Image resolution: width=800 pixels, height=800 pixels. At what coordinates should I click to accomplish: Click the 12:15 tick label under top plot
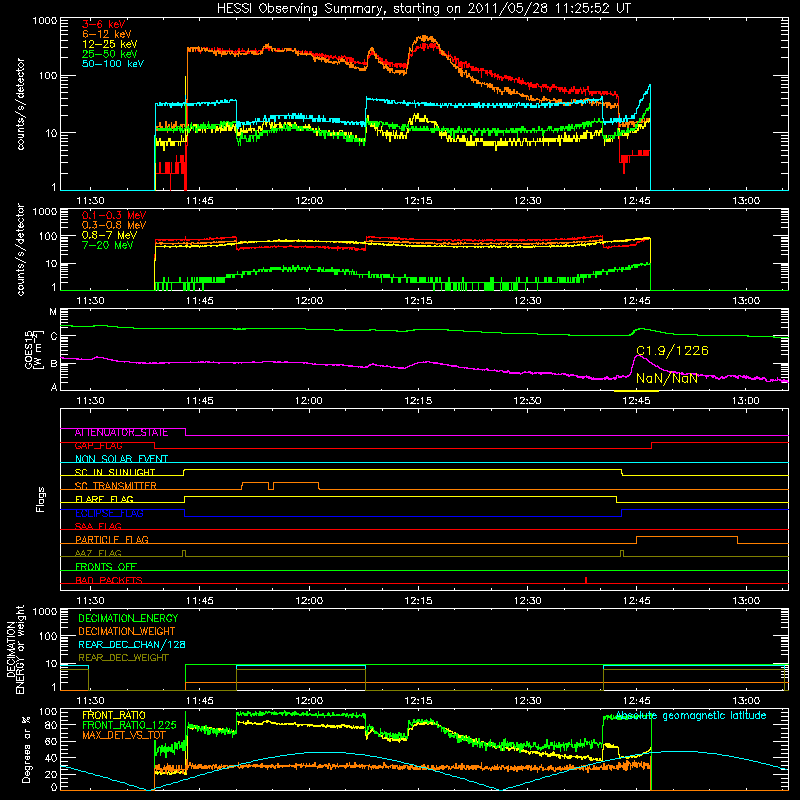click(x=418, y=201)
